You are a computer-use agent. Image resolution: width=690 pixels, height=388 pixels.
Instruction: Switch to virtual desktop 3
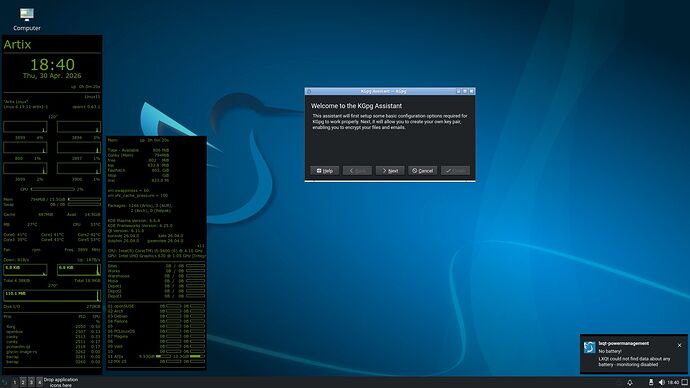(31, 382)
